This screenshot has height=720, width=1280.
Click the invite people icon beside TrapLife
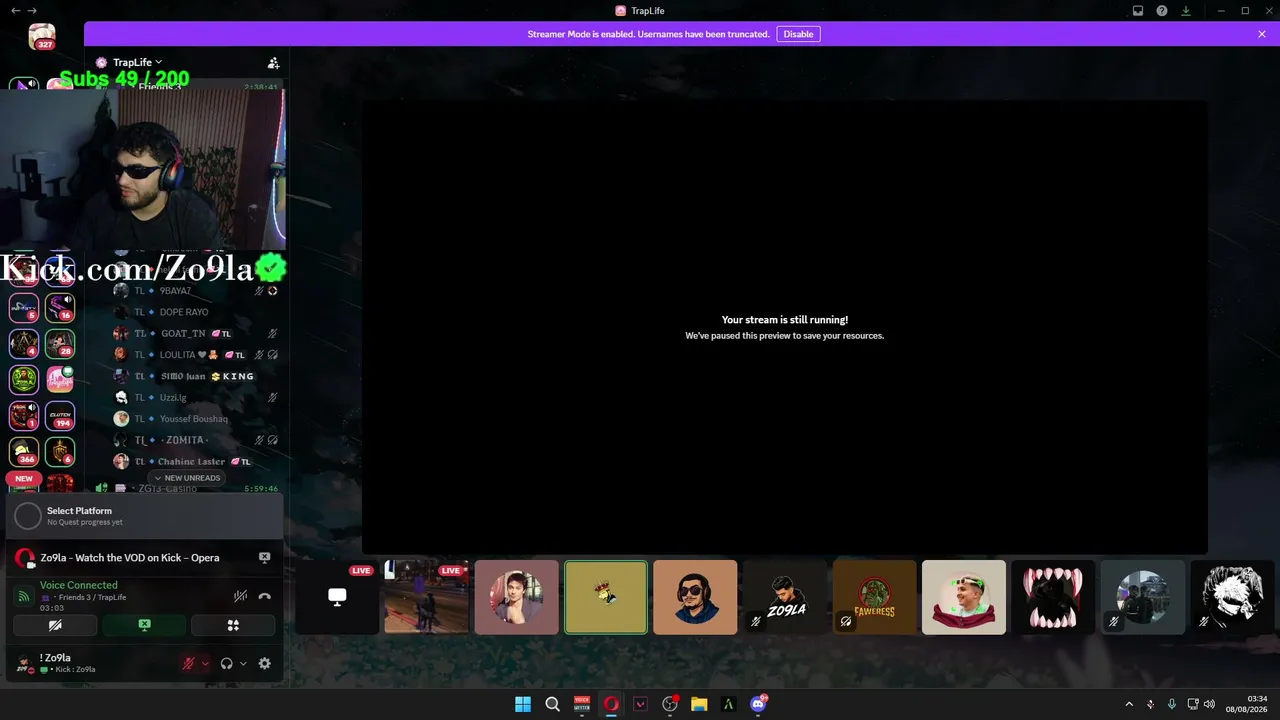click(273, 62)
